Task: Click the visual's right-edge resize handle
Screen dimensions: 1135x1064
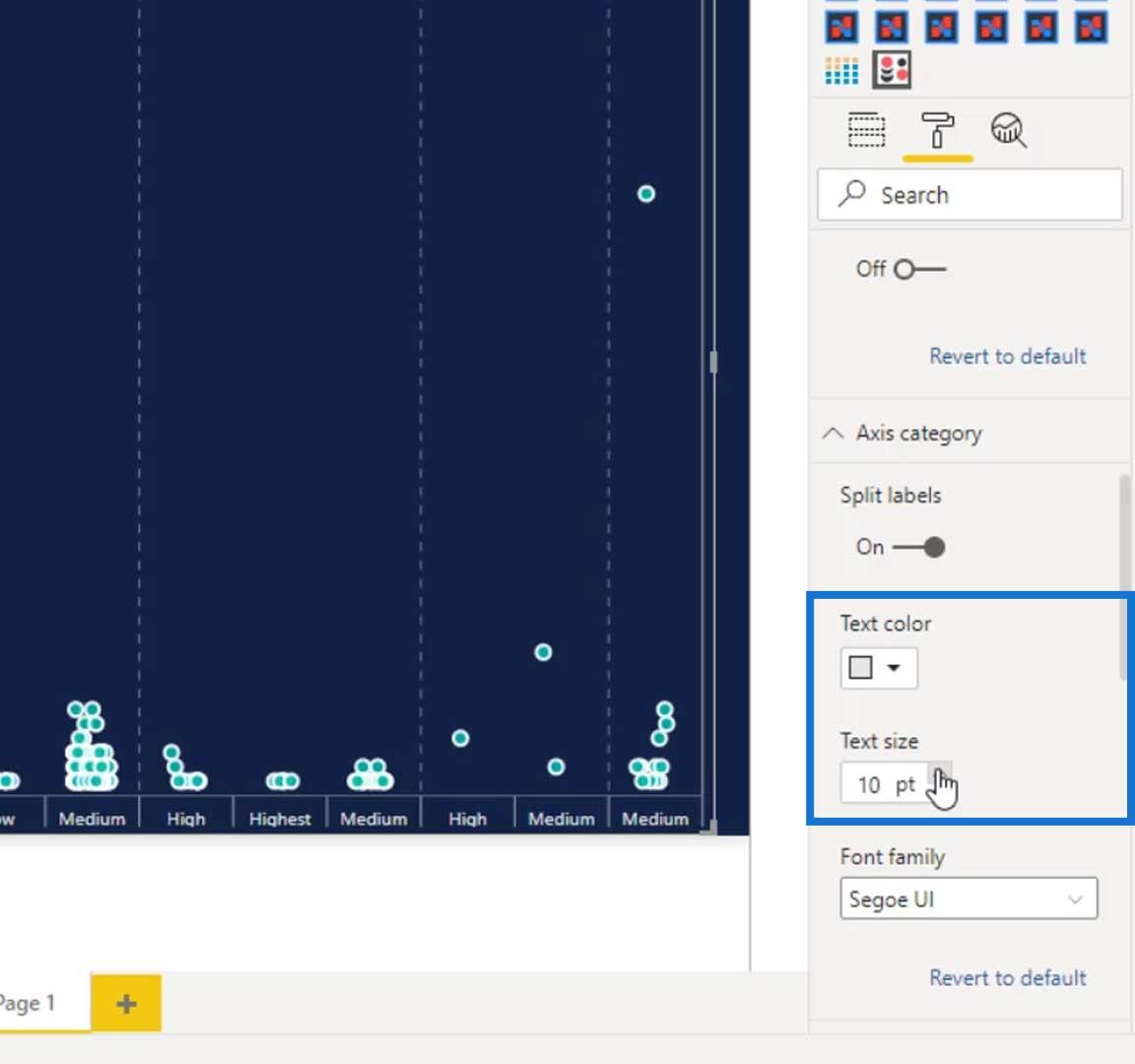Action: pyautogui.click(x=713, y=362)
